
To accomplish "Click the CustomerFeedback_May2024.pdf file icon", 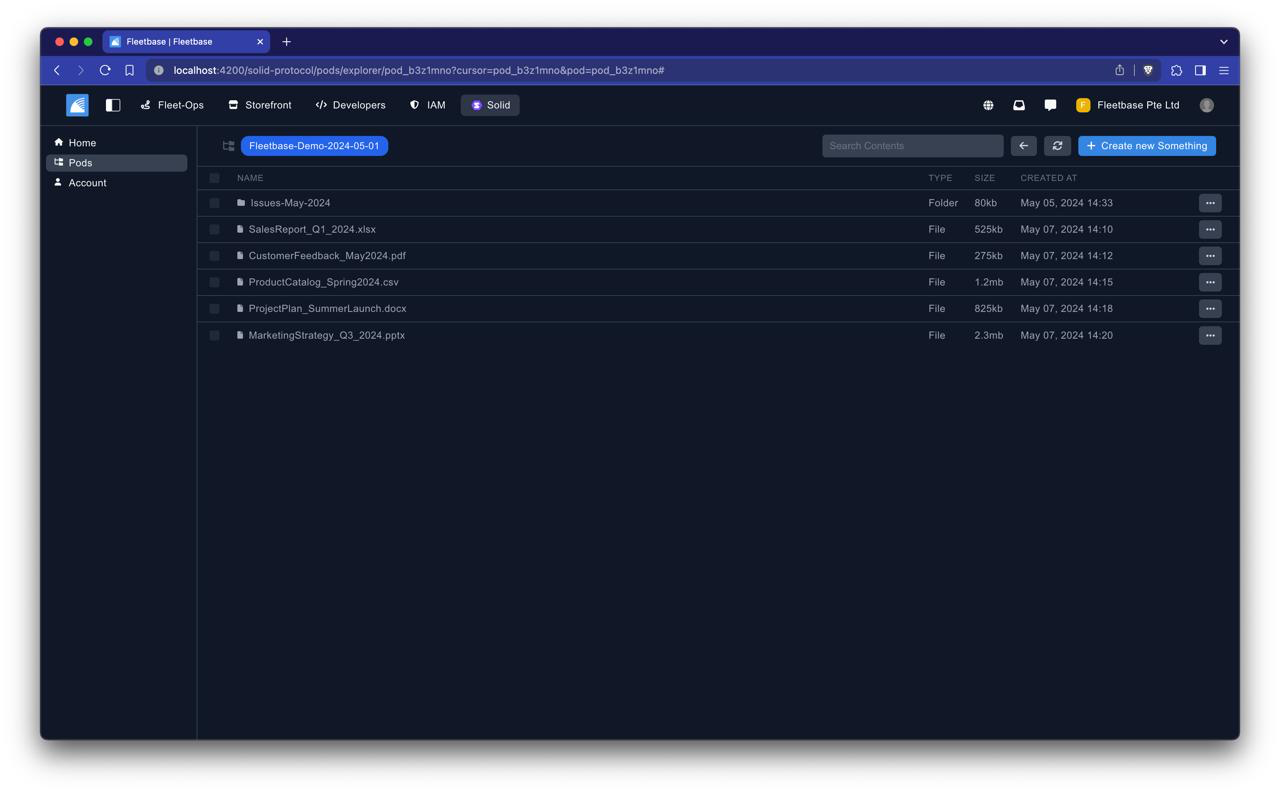I will pyautogui.click(x=240, y=256).
